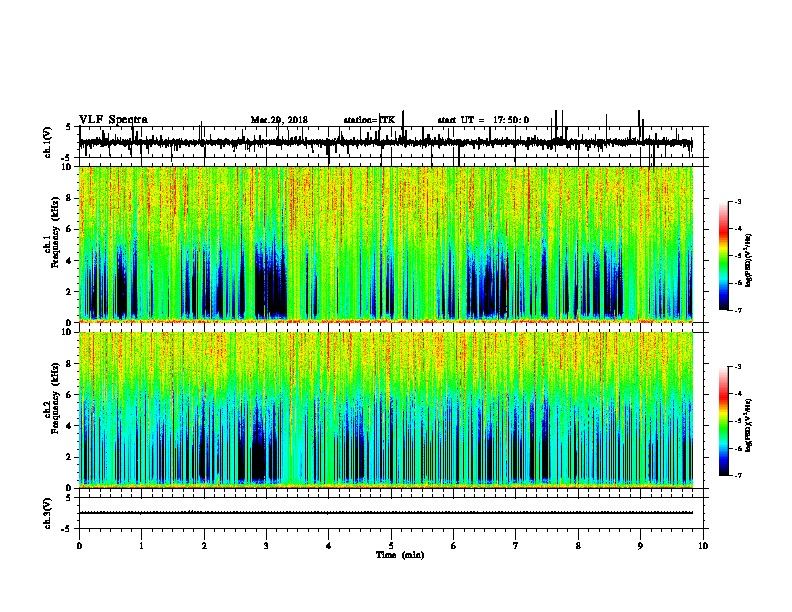The height and width of the screenshot is (612, 792).
Task: Click the "4" kHz tick on ch.2 axis
Action: point(69,426)
